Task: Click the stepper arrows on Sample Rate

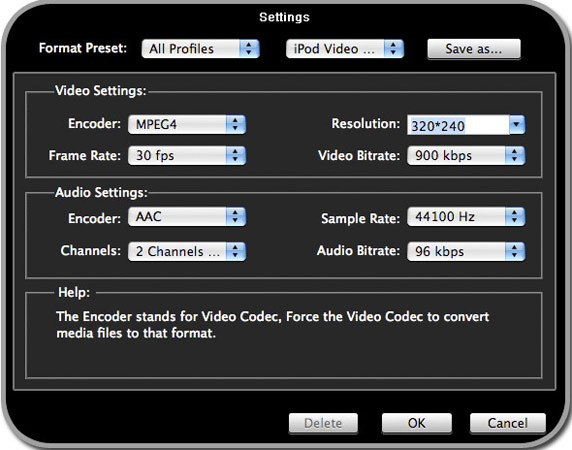Action: coord(515,217)
